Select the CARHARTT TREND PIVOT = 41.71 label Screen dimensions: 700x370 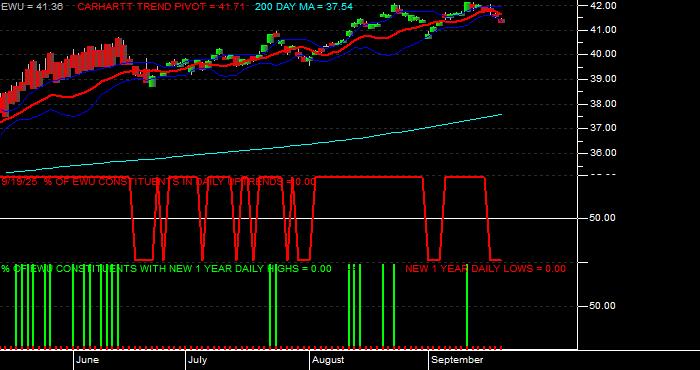point(161,7)
